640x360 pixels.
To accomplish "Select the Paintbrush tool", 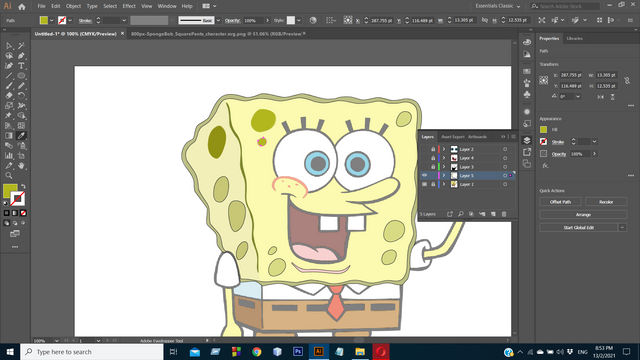I will (9, 86).
